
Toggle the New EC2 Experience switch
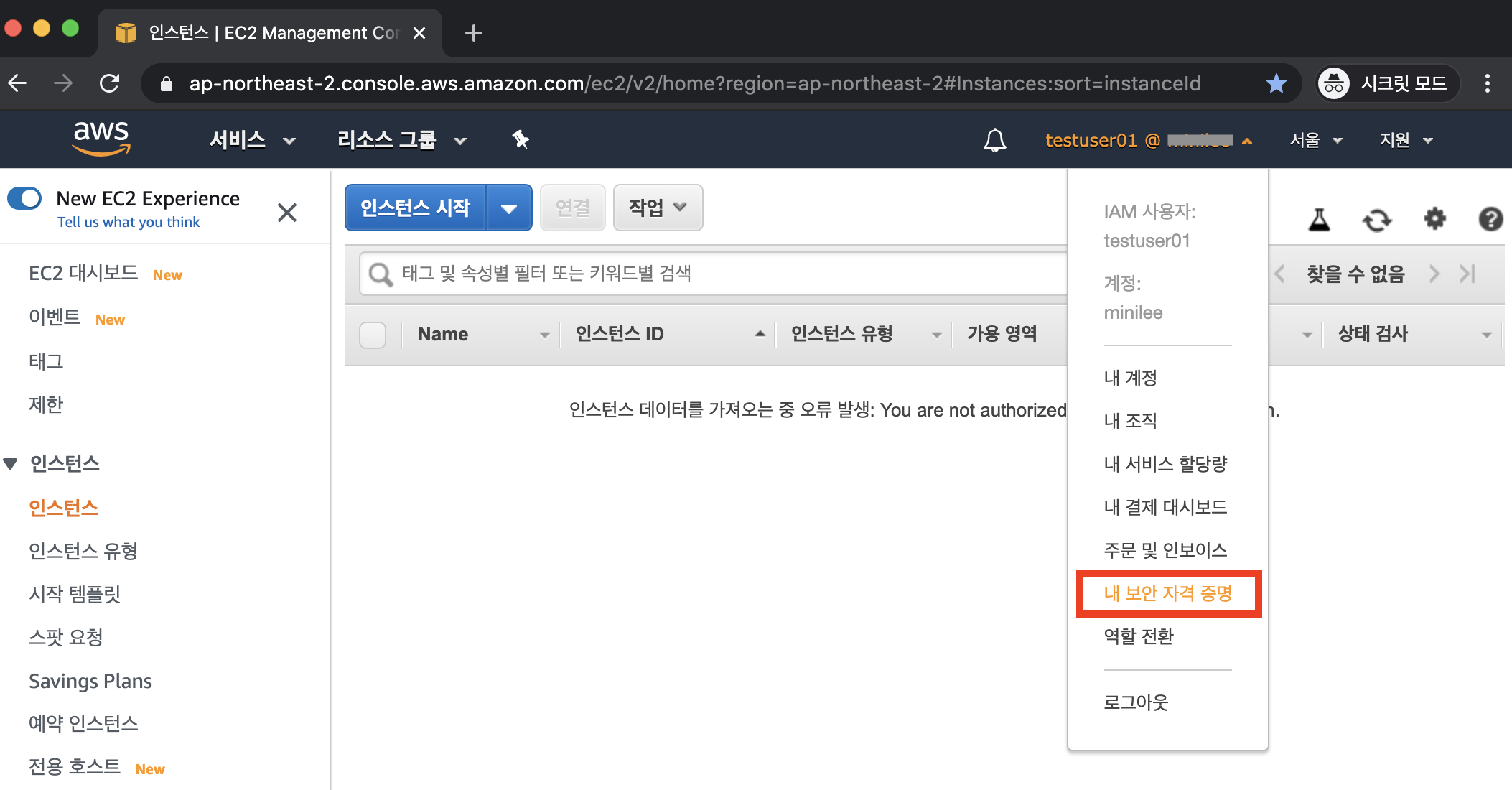pyautogui.click(x=25, y=198)
